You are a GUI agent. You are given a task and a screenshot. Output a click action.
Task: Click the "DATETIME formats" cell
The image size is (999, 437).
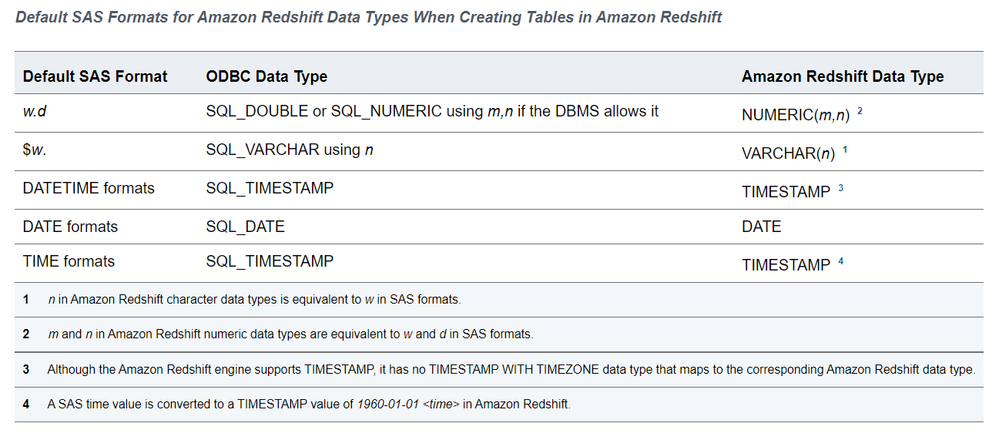88,188
